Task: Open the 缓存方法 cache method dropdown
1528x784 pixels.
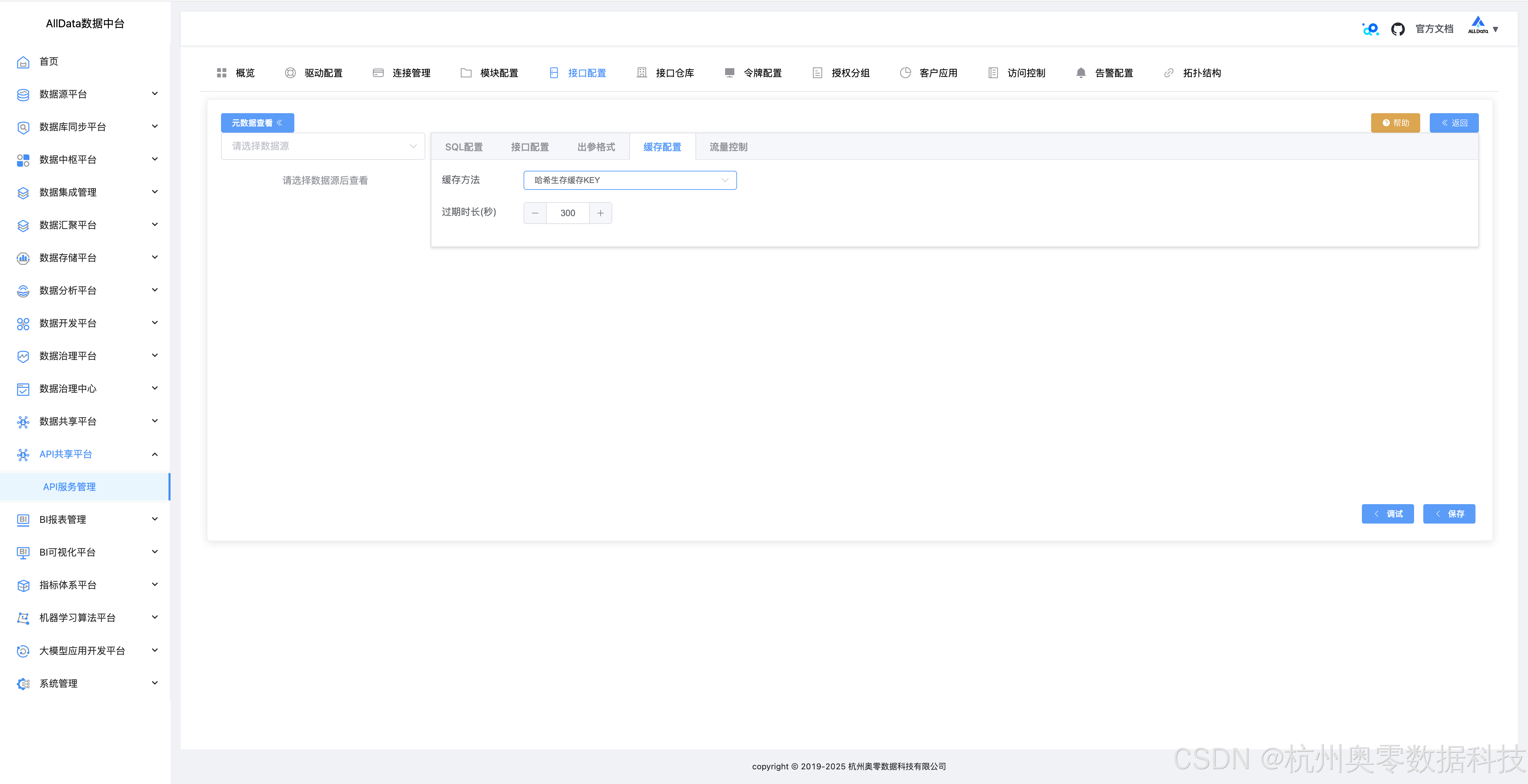Action: point(629,180)
